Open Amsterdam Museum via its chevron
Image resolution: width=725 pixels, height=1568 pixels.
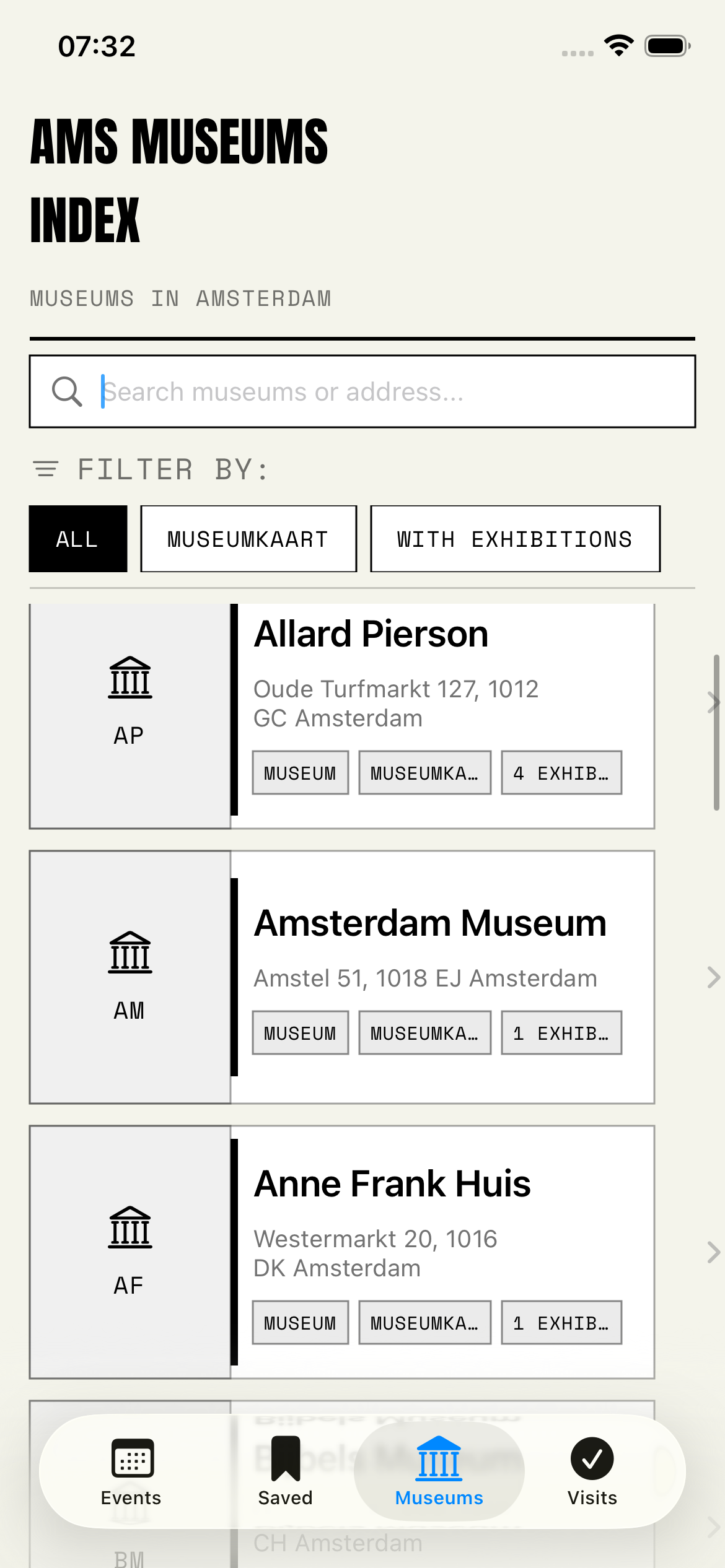(713, 977)
